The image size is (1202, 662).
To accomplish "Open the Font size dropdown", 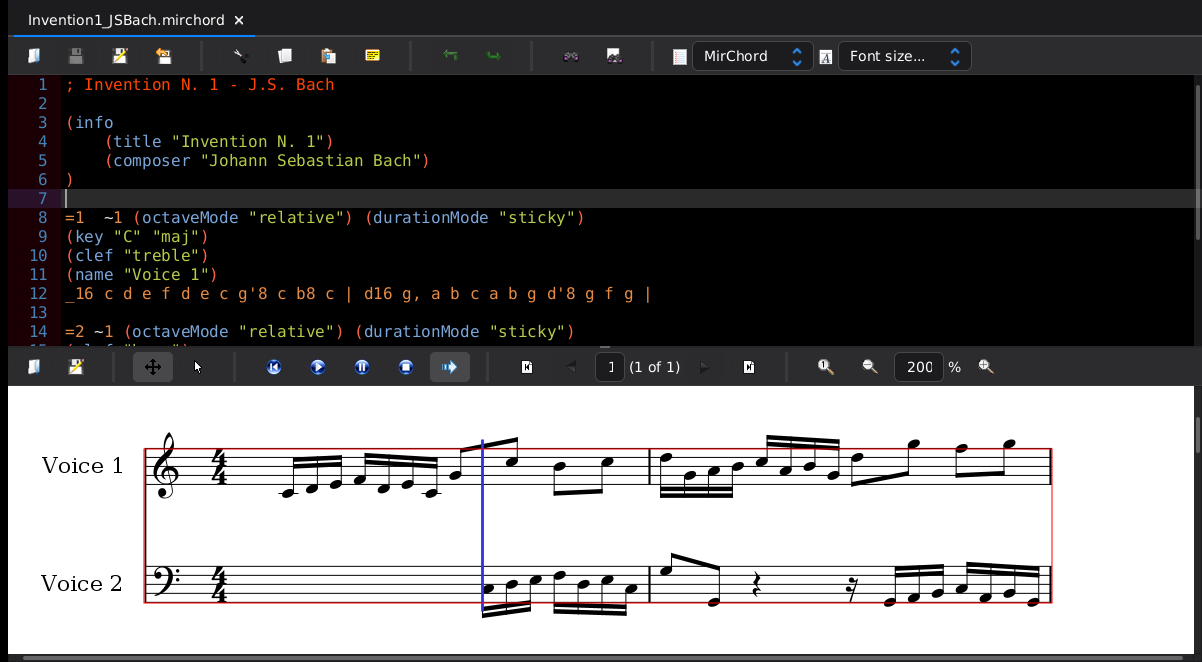I will pos(904,56).
